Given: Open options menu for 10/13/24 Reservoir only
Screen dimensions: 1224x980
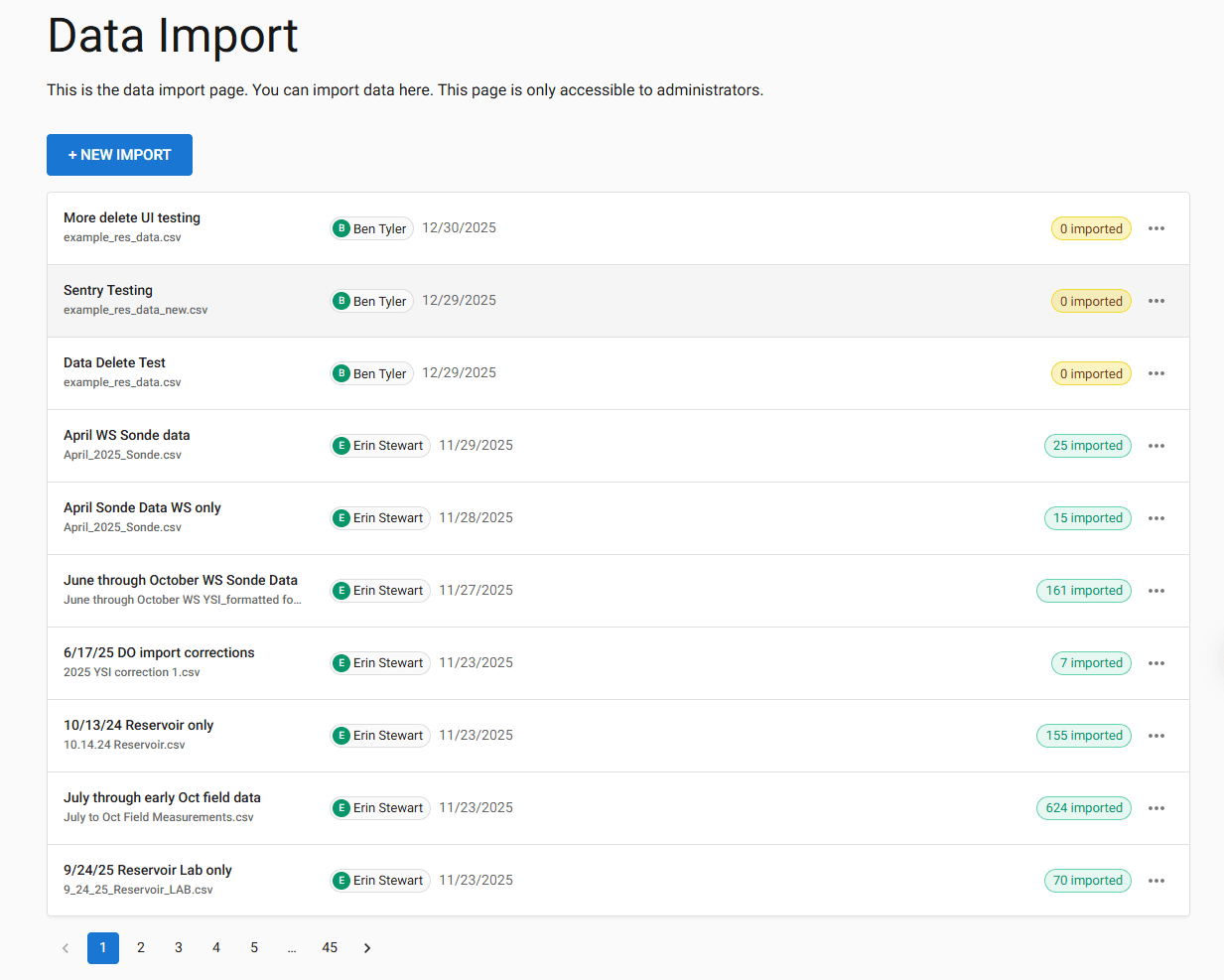Looking at the screenshot, I should click(x=1156, y=736).
